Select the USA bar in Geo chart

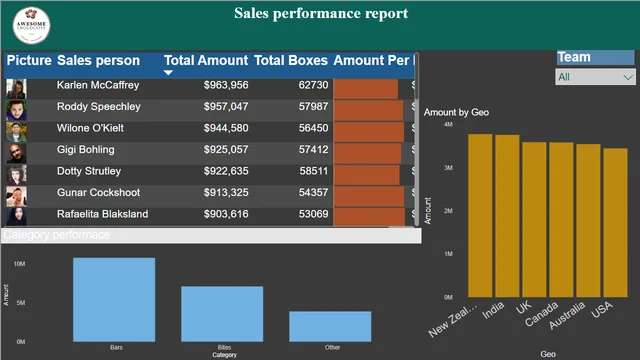pos(616,223)
